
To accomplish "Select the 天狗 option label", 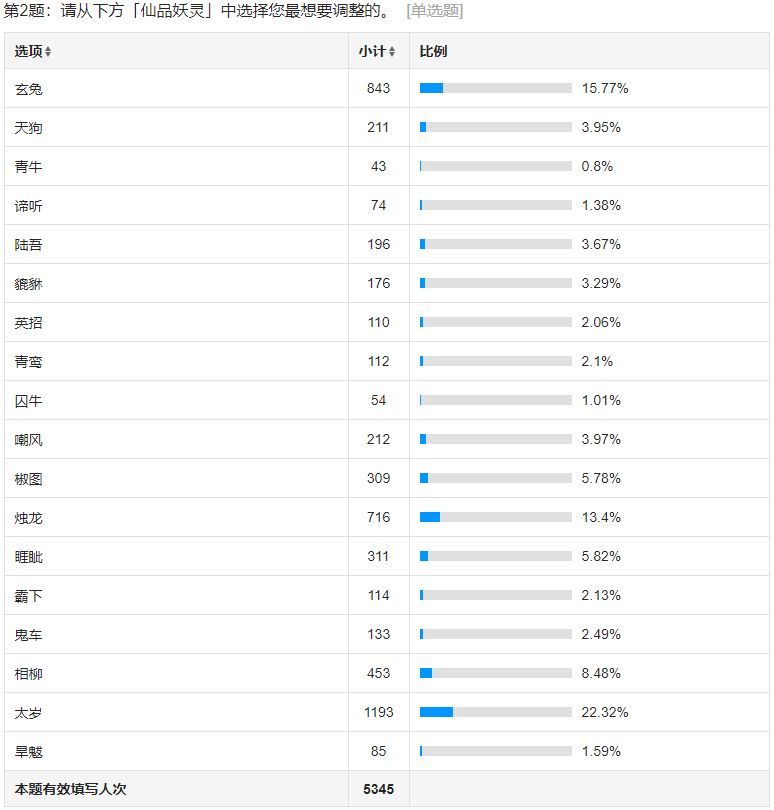I will (x=28, y=128).
